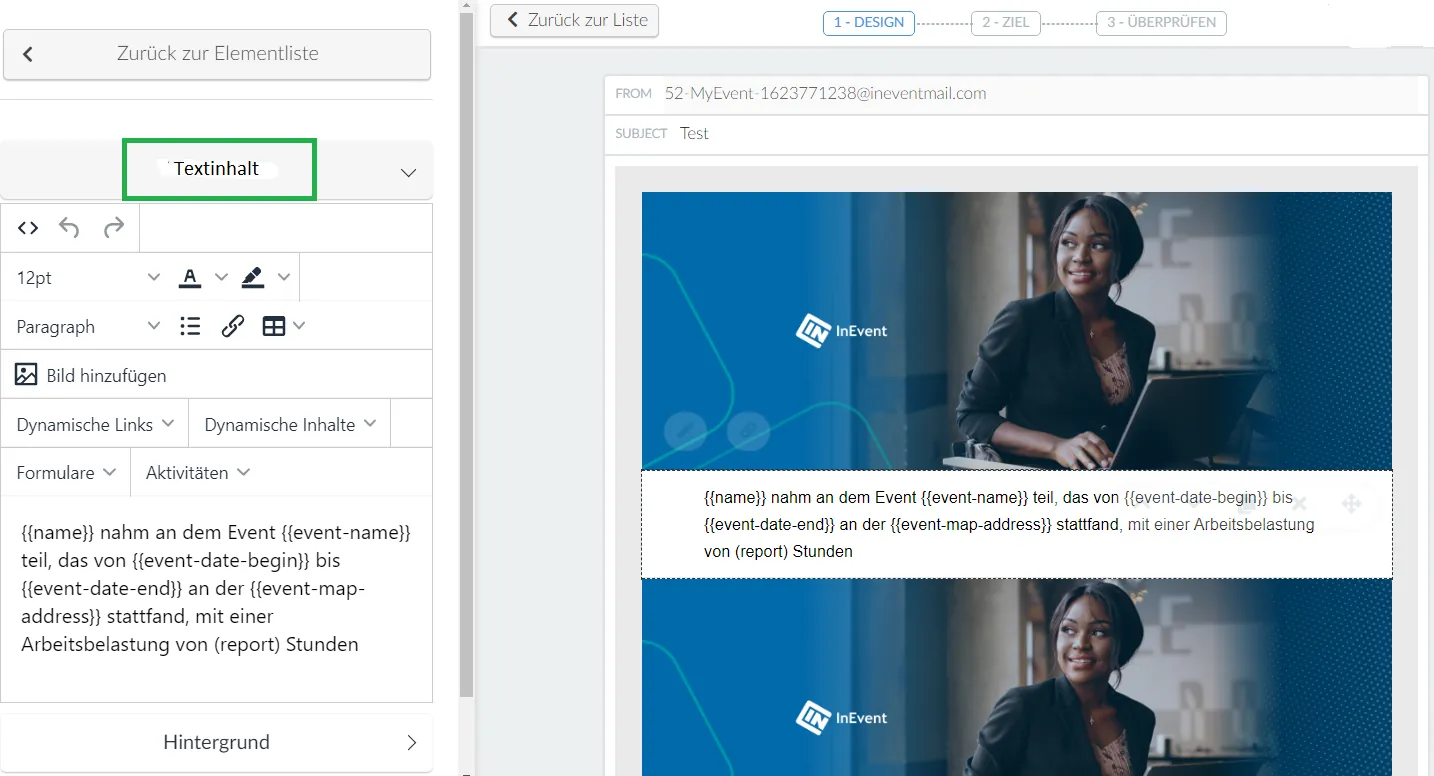Click Zurück zur Liste button
Viewport: 1434px width, 776px height.
coord(575,20)
